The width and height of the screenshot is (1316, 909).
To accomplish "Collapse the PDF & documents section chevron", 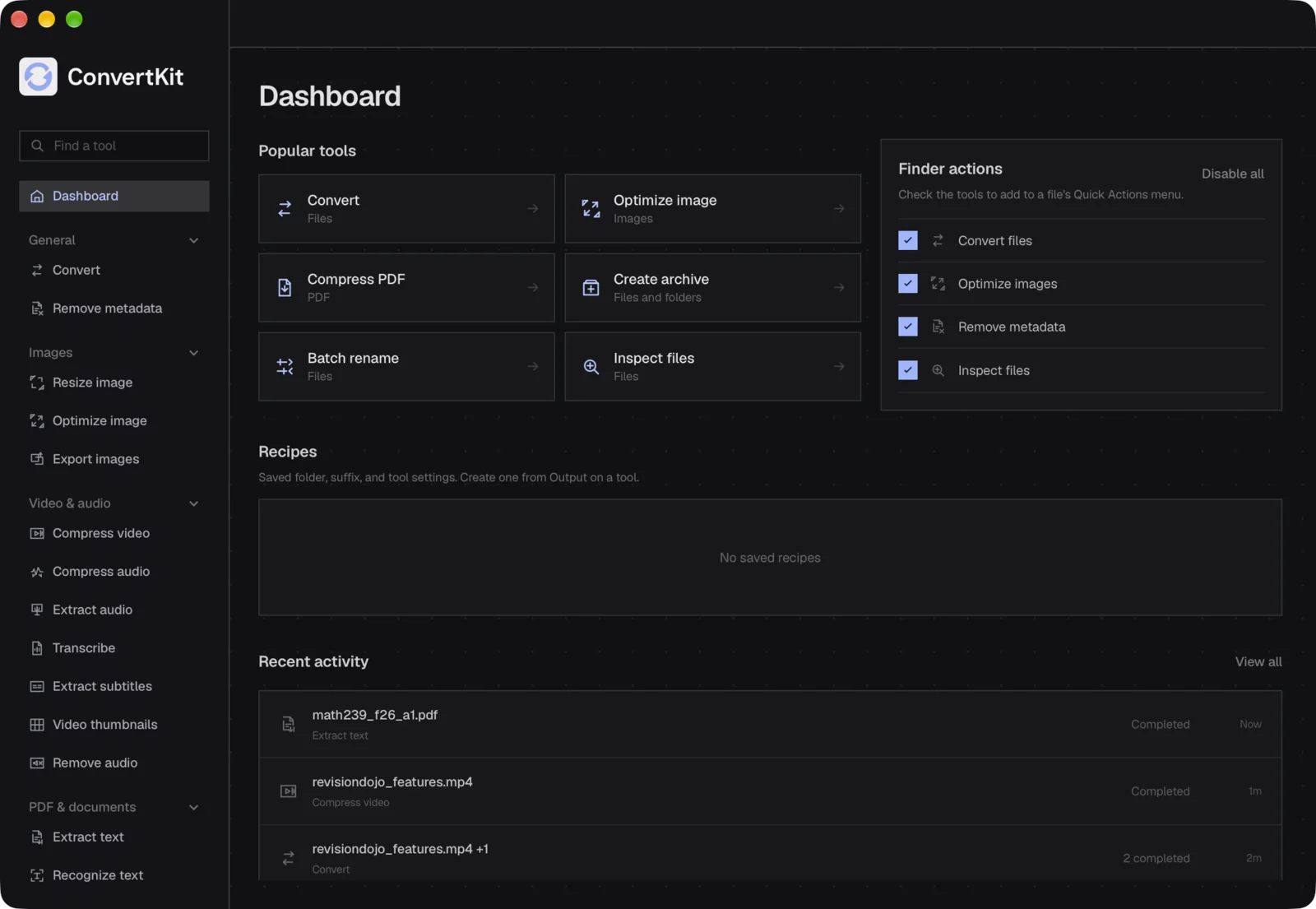I will pos(194,807).
